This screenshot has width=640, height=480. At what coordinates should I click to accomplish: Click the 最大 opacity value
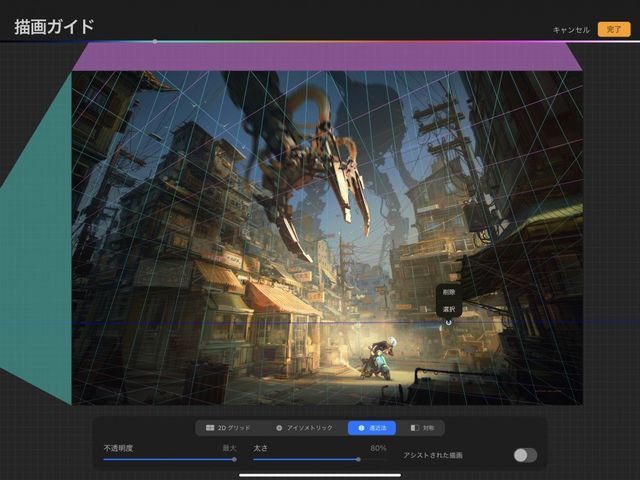click(229, 448)
